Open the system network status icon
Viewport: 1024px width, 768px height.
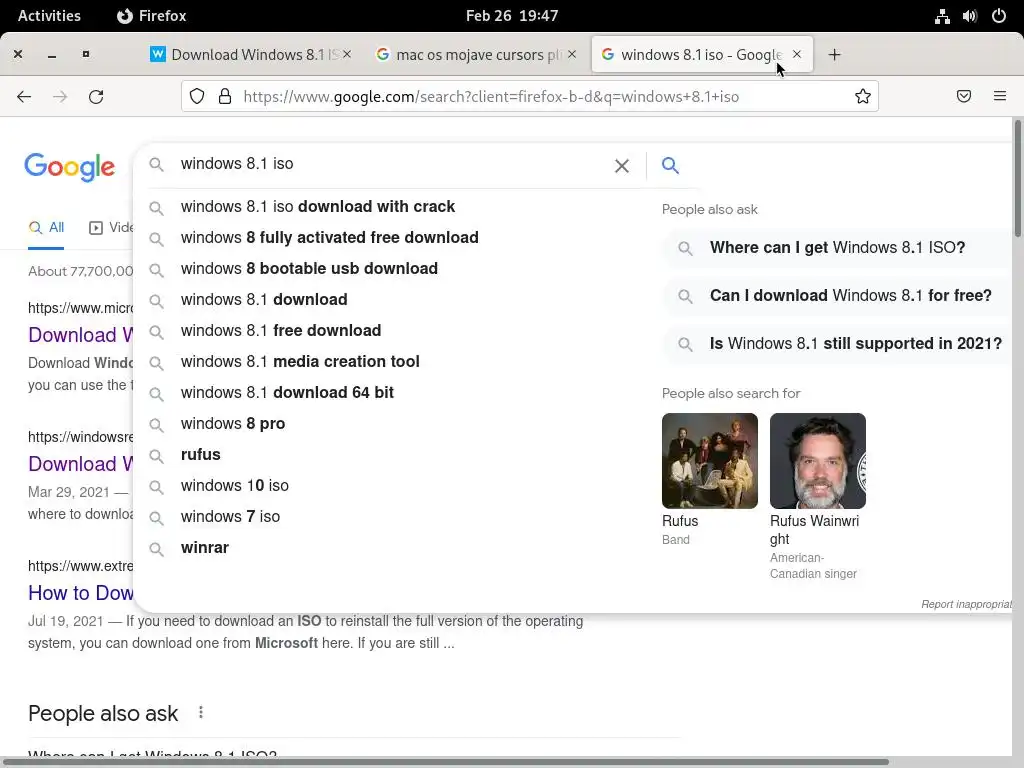point(942,16)
